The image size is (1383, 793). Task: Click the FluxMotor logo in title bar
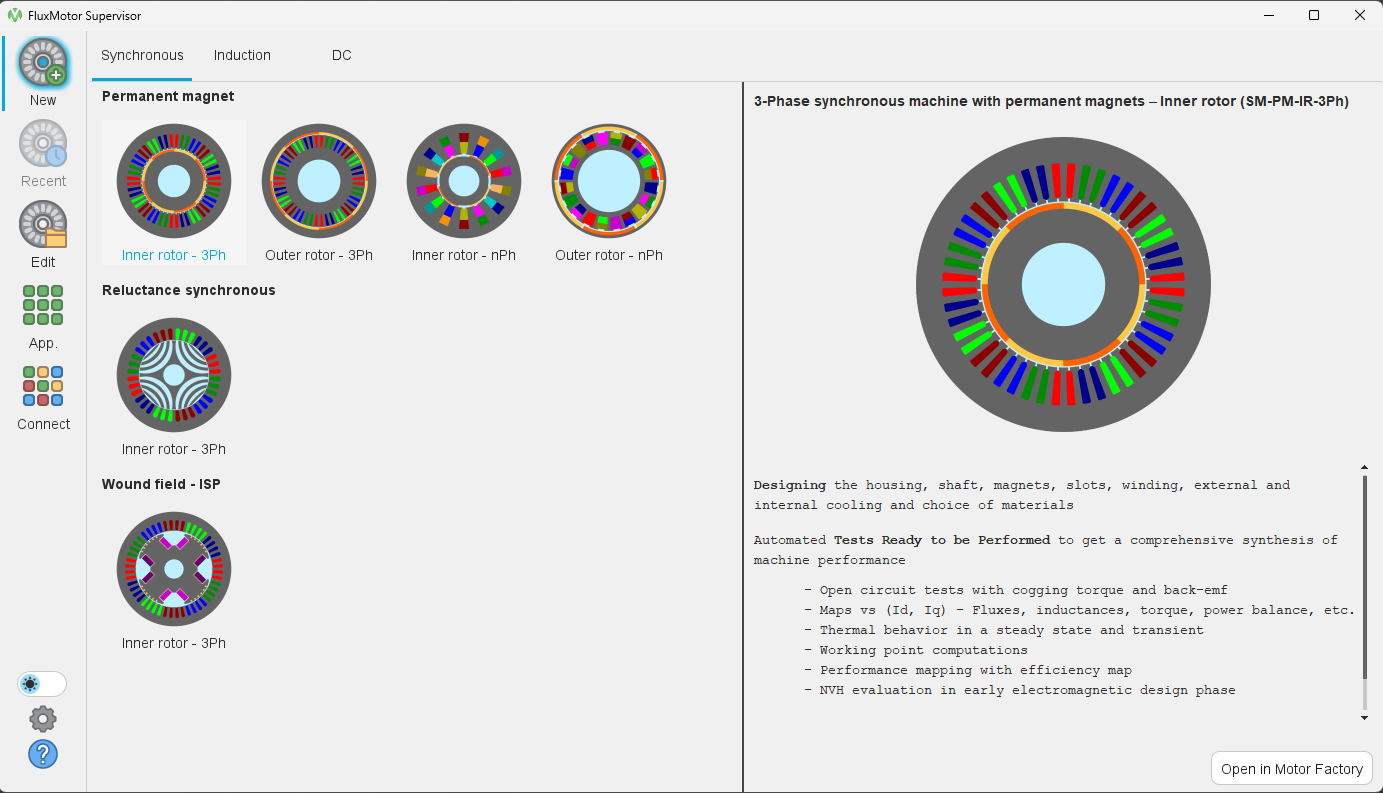click(x=15, y=15)
